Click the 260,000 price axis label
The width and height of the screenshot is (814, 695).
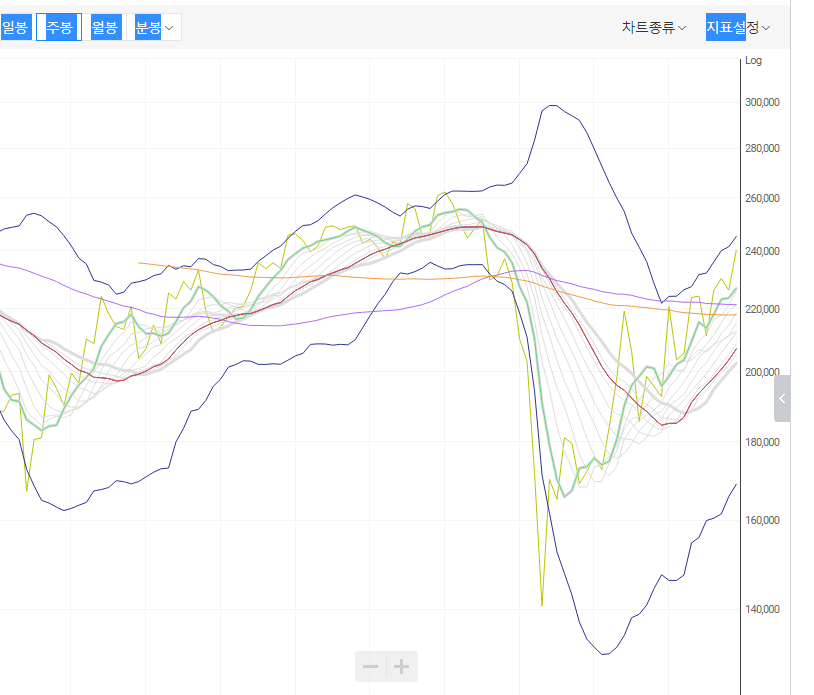762,198
